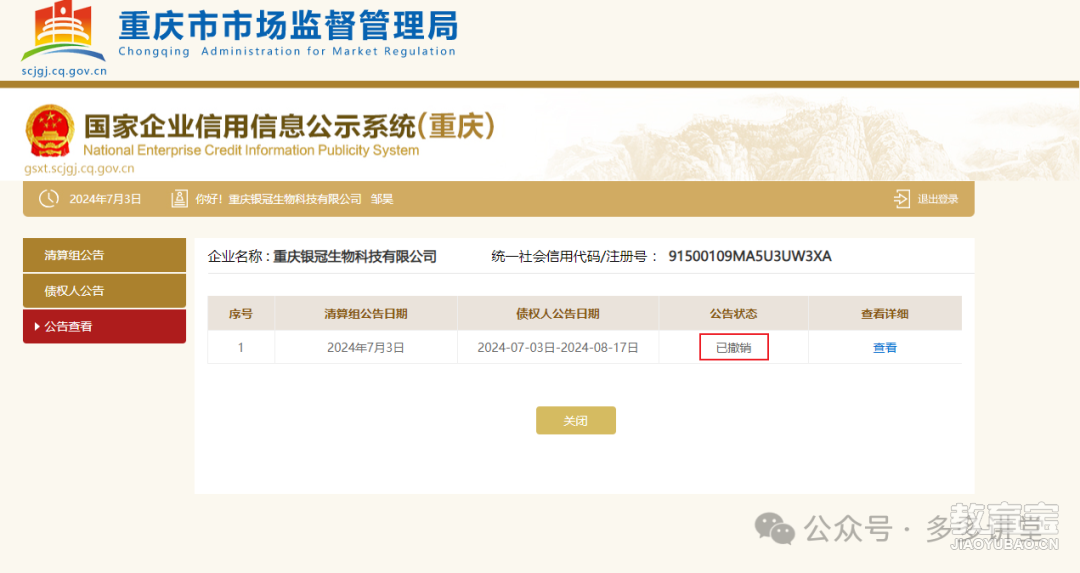Image resolution: width=1080 pixels, height=573 pixels.
Task: Click the Chongqing Administration for Market Regulation subtitle
Action: [287, 52]
